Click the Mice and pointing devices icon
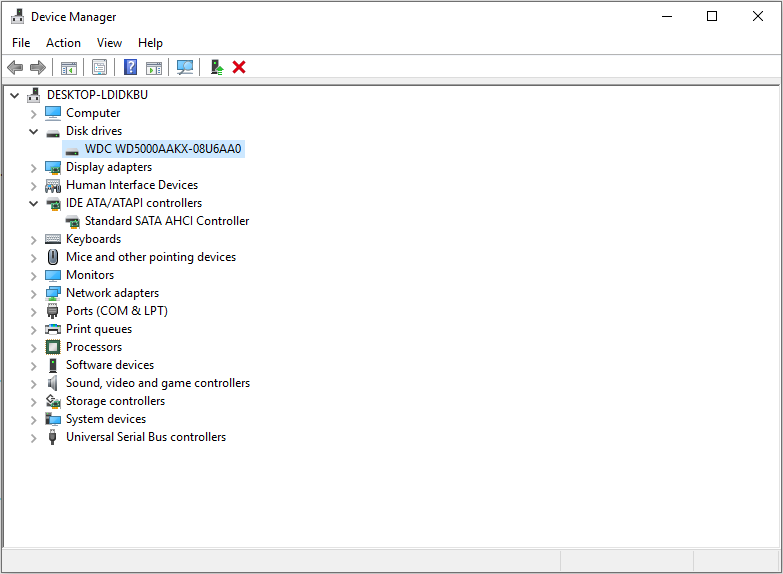This screenshot has width=783, height=574. tap(53, 257)
